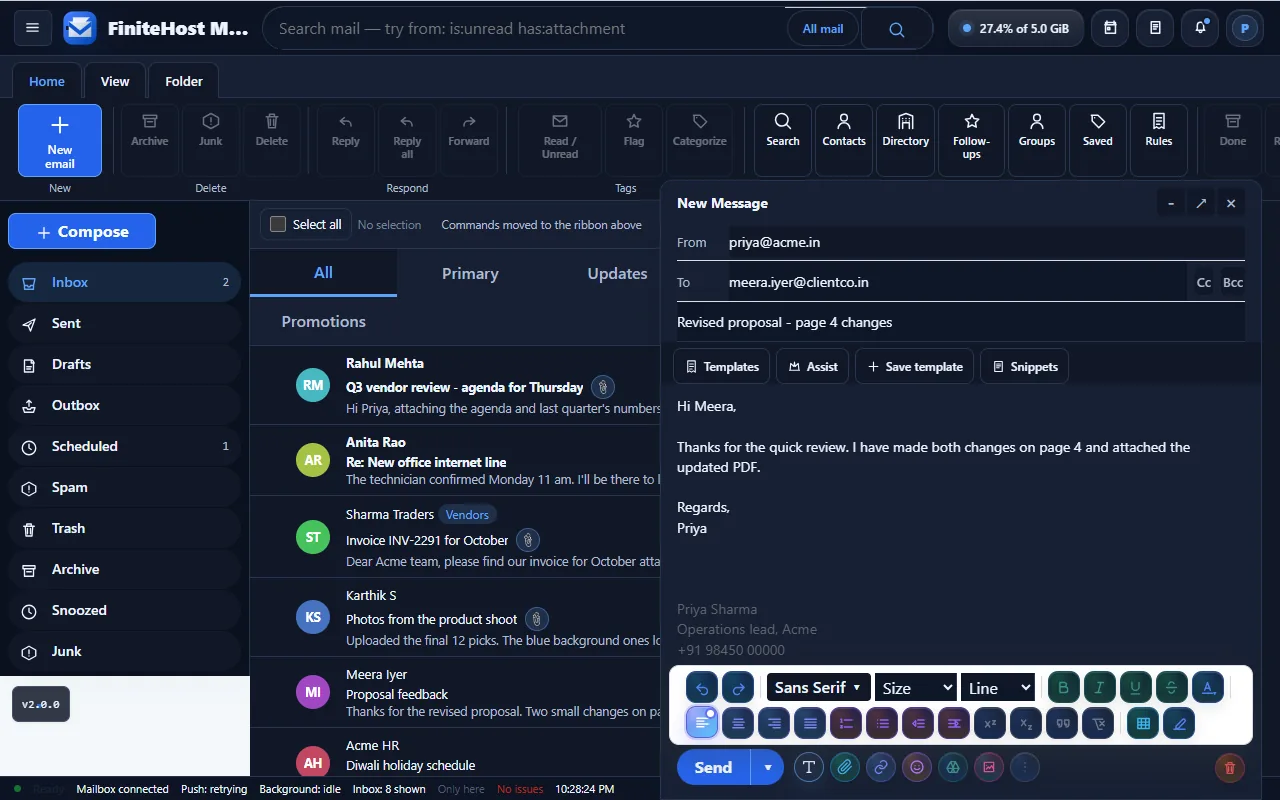Apply bold formatting in message editor
The width and height of the screenshot is (1280, 800).
[1063, 687]
